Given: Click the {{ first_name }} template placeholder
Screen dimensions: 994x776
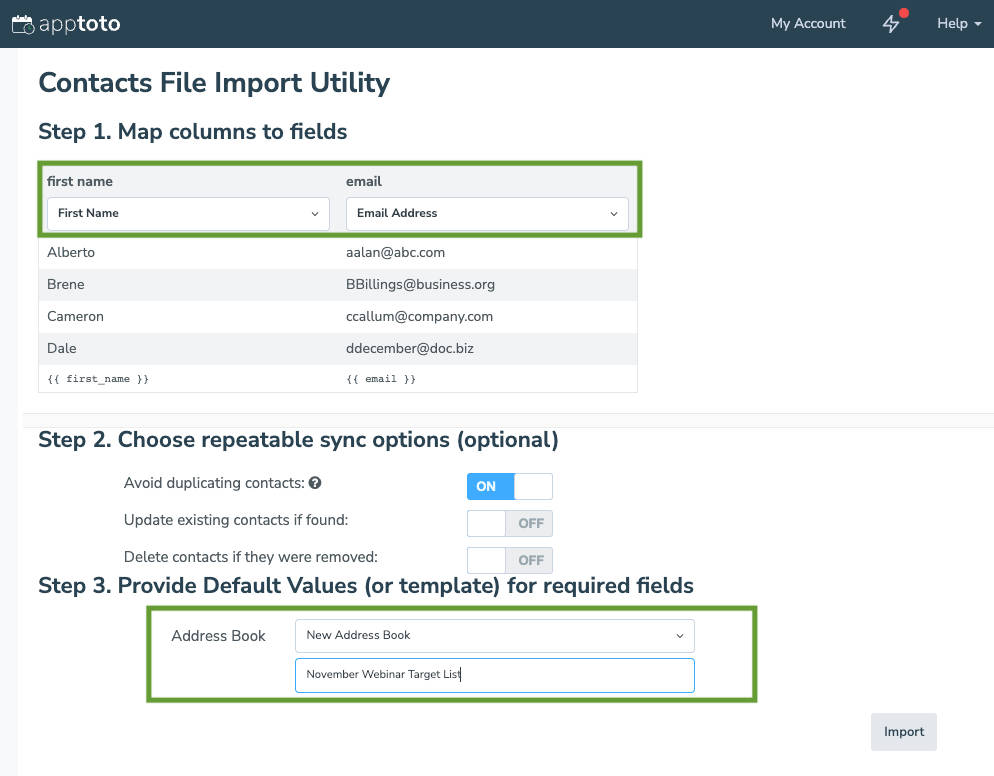Looking at the screenshot, I should (98, 380).
